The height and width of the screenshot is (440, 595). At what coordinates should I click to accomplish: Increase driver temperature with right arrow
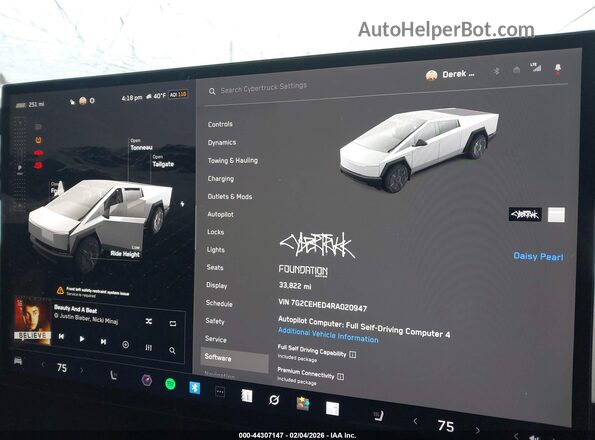point(81,370)
